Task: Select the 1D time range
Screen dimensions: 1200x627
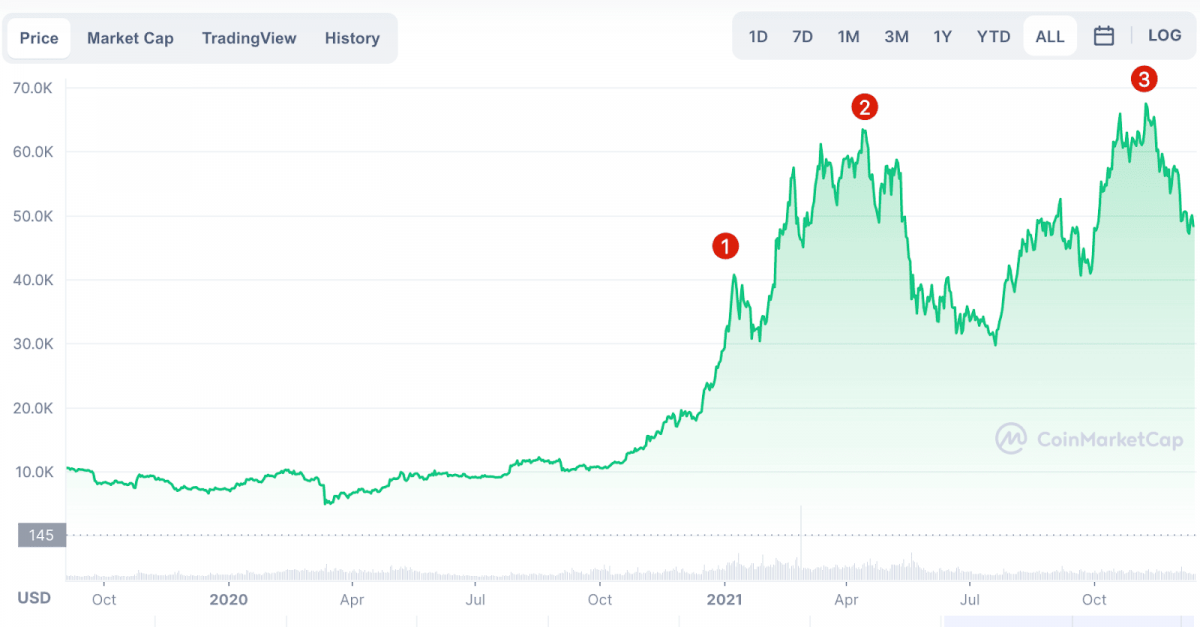Action: 758,37
